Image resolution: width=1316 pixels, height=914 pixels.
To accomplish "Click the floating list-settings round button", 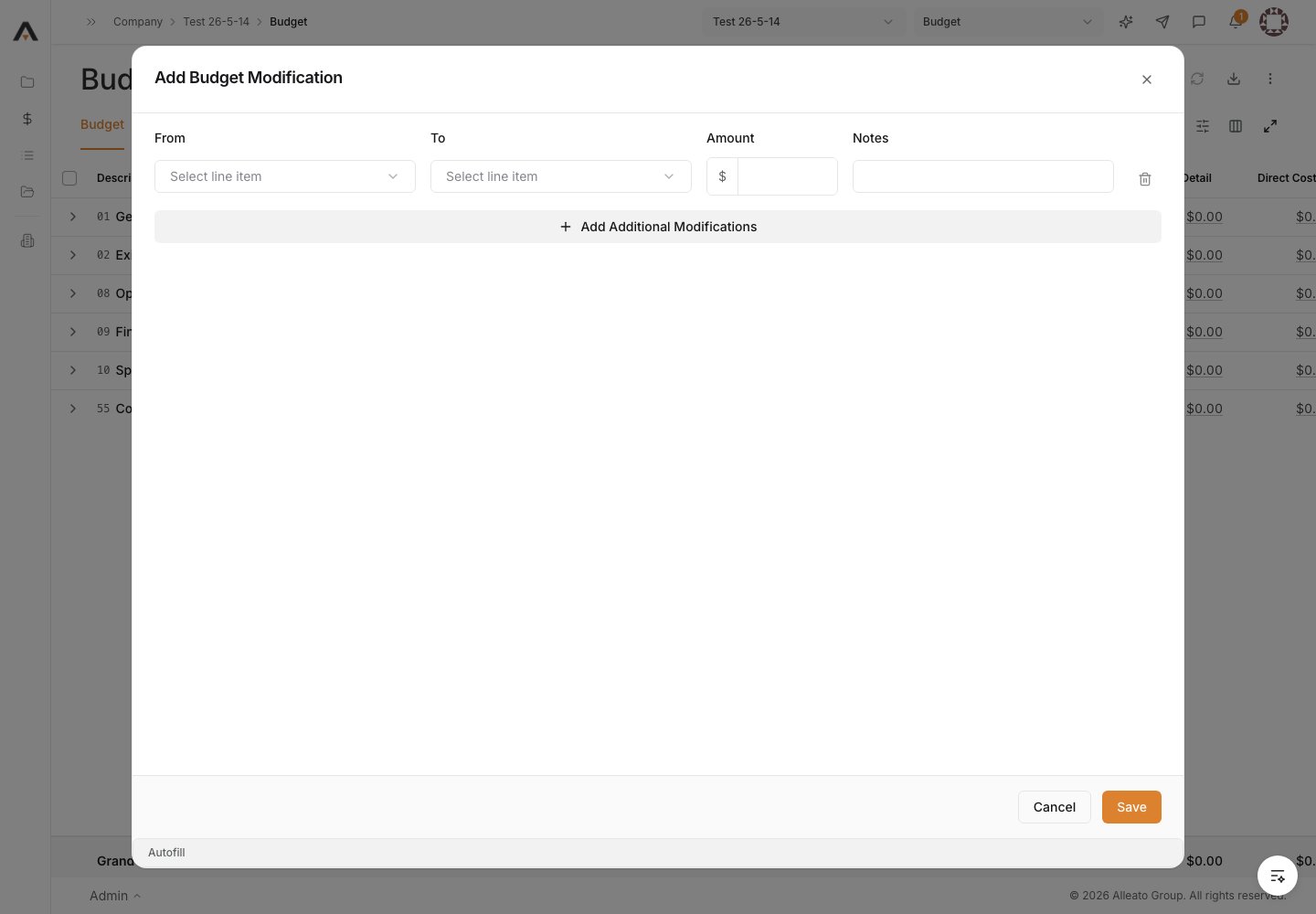I will [x=1278, y=876].
